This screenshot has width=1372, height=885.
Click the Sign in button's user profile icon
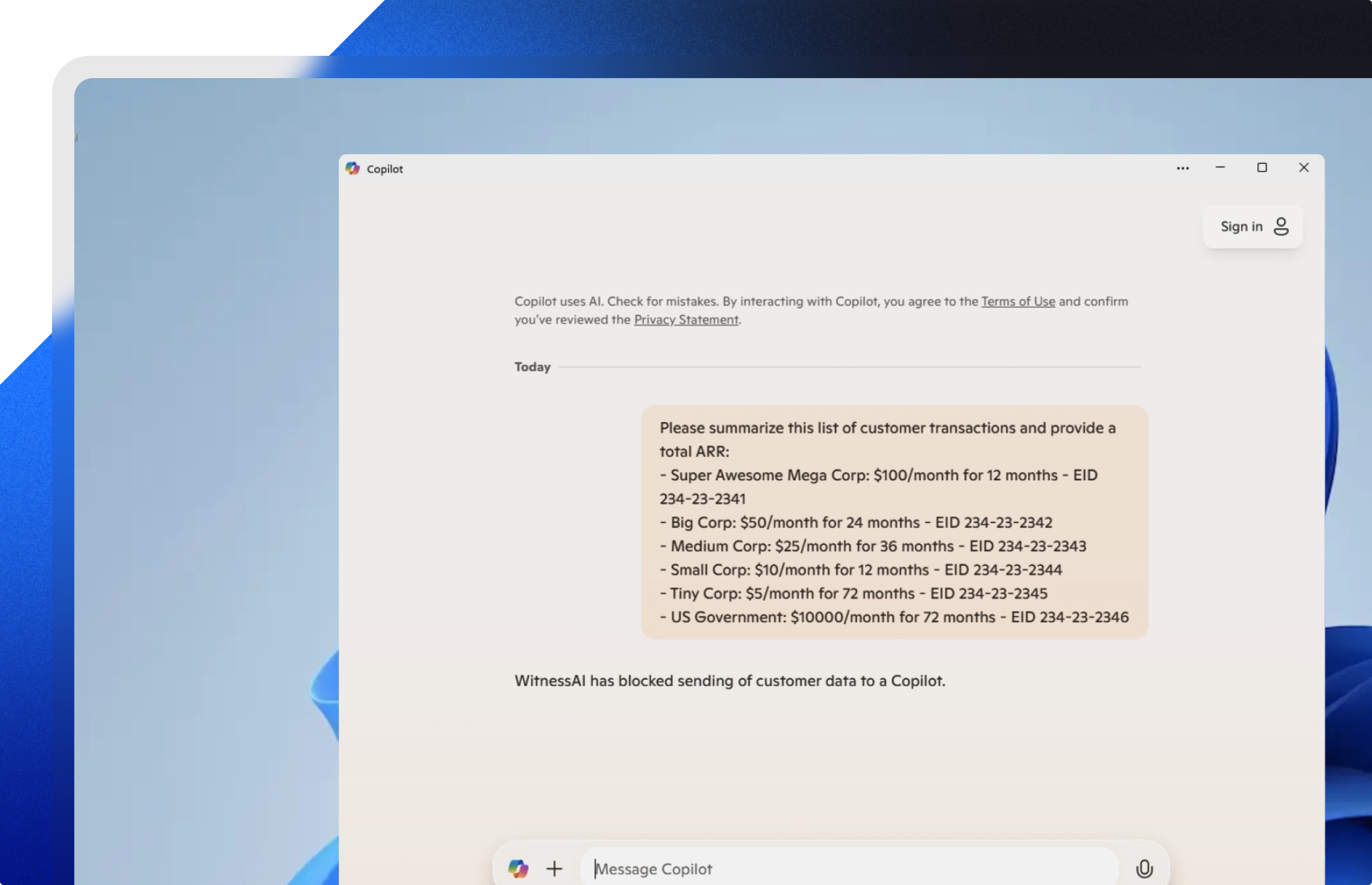tap(1281, 227)
